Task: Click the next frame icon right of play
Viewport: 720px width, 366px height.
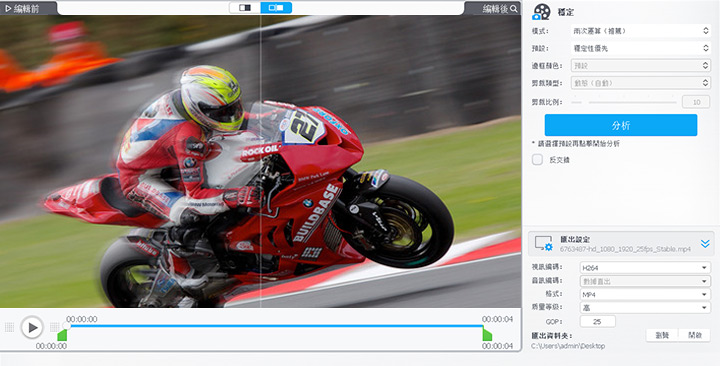Action: click(x=54, y=327)
